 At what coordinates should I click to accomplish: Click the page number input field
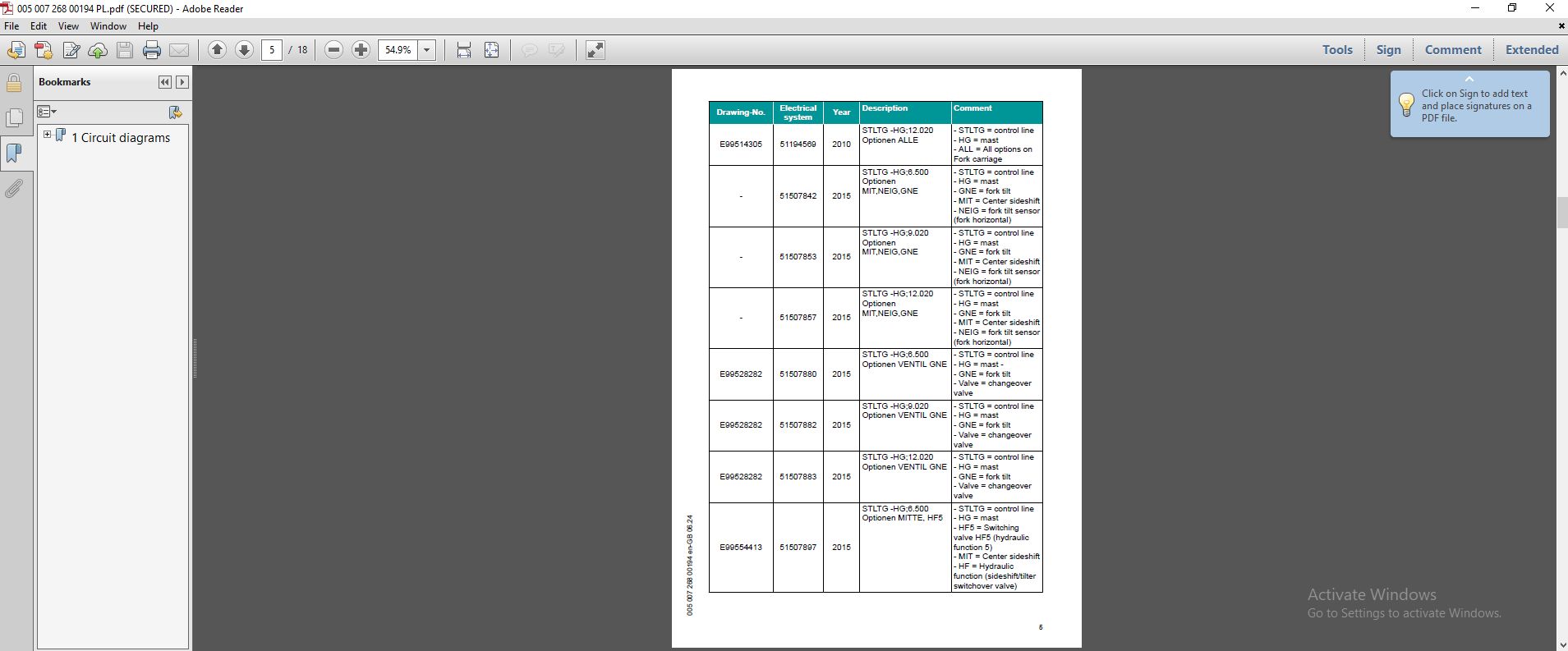point(272,50)
